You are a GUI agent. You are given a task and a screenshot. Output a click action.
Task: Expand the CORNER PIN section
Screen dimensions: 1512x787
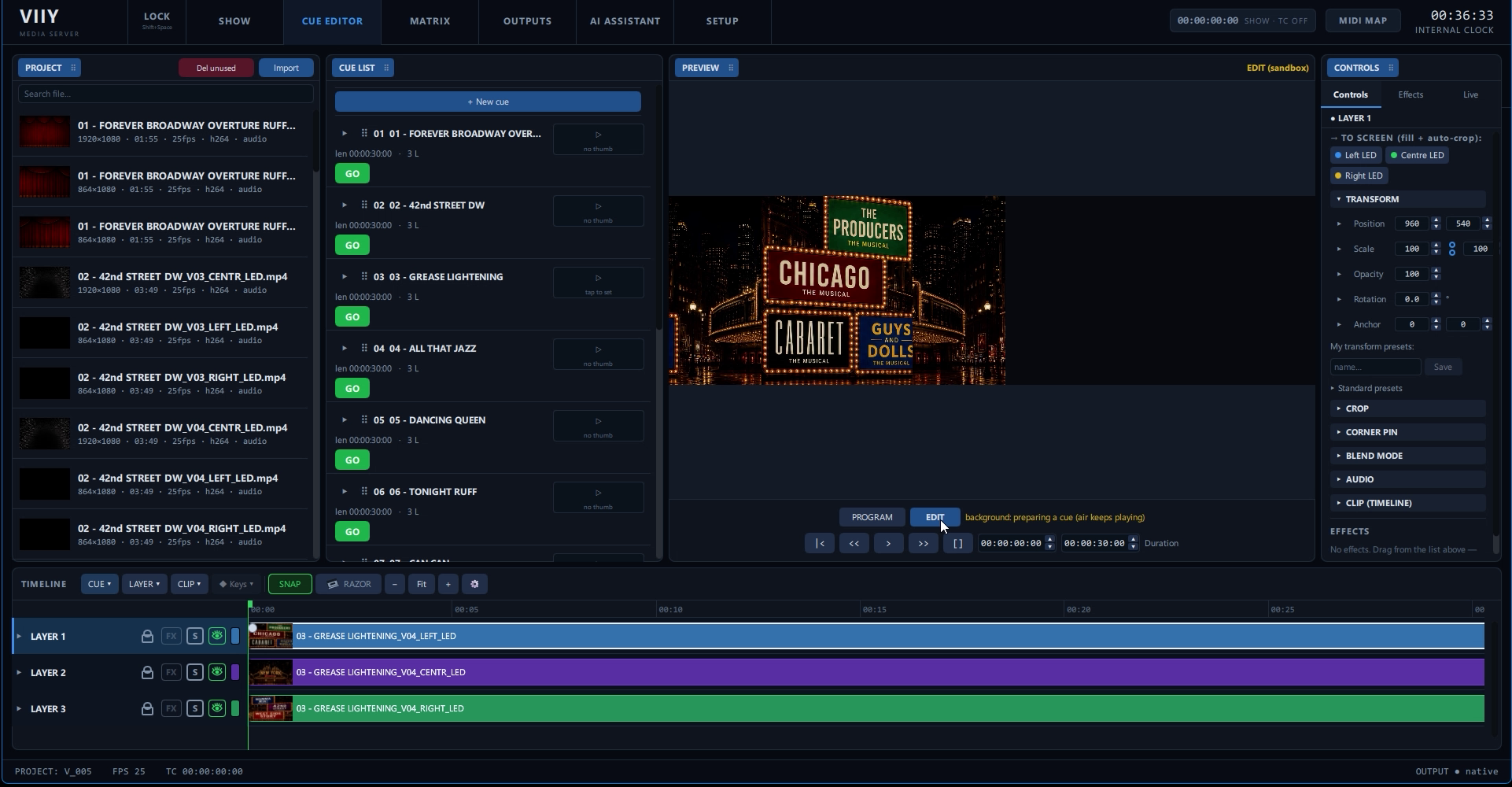tap(1407, 432)
